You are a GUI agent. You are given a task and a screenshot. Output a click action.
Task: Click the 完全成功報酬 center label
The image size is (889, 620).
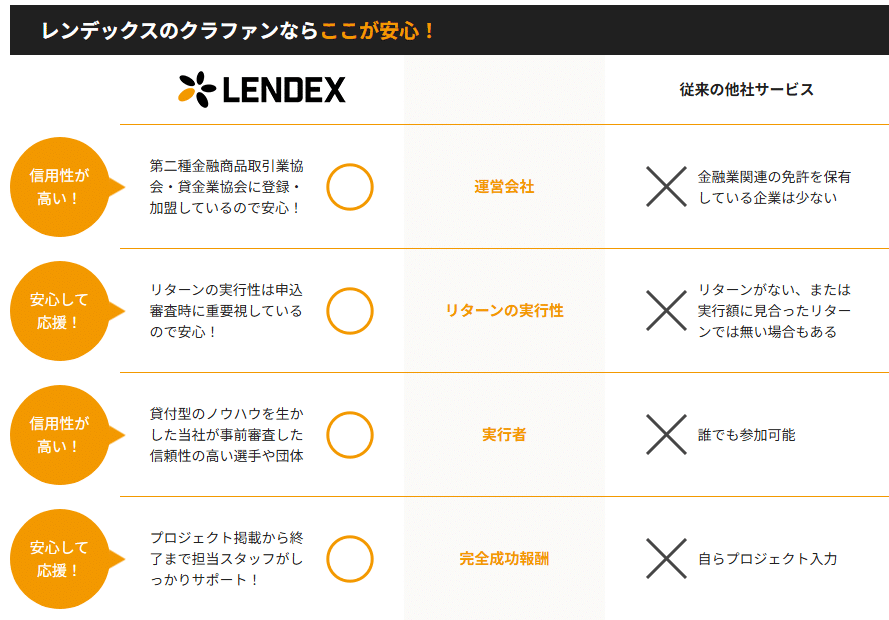click(504, 559)
